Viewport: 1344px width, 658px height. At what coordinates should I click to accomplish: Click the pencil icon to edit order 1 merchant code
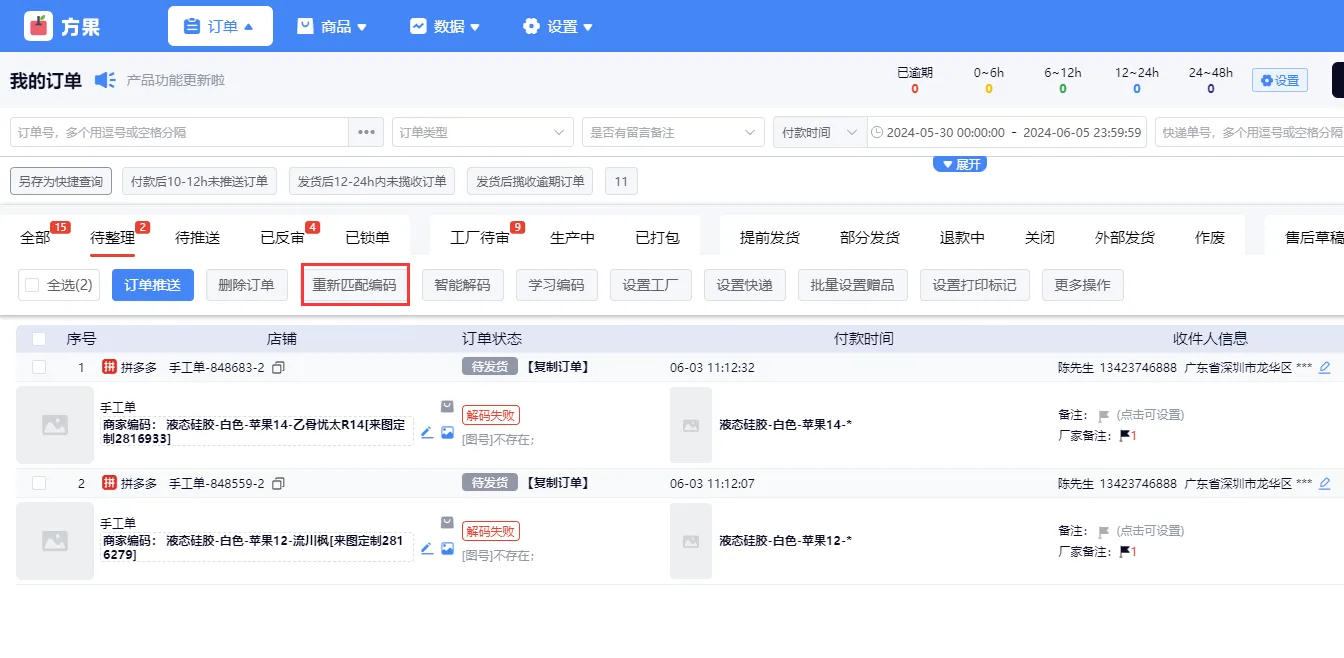click(427, 432)
